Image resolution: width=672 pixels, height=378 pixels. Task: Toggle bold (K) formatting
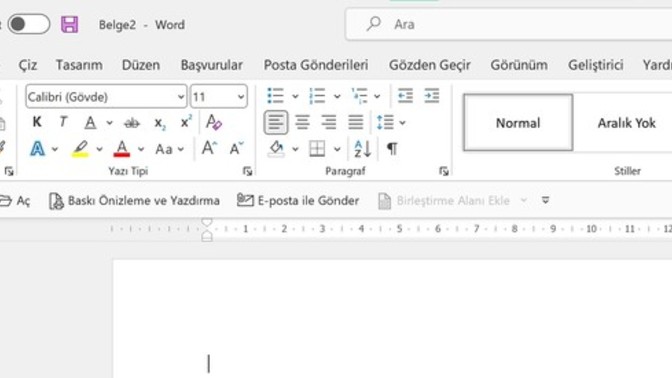coord(37,122)
